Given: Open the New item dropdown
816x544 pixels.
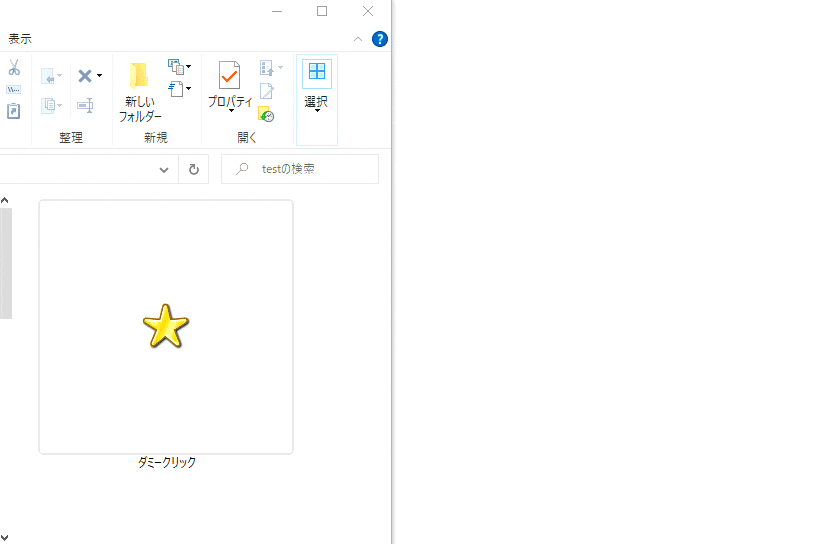Looking at the screenshot, I should click(180, 67).
